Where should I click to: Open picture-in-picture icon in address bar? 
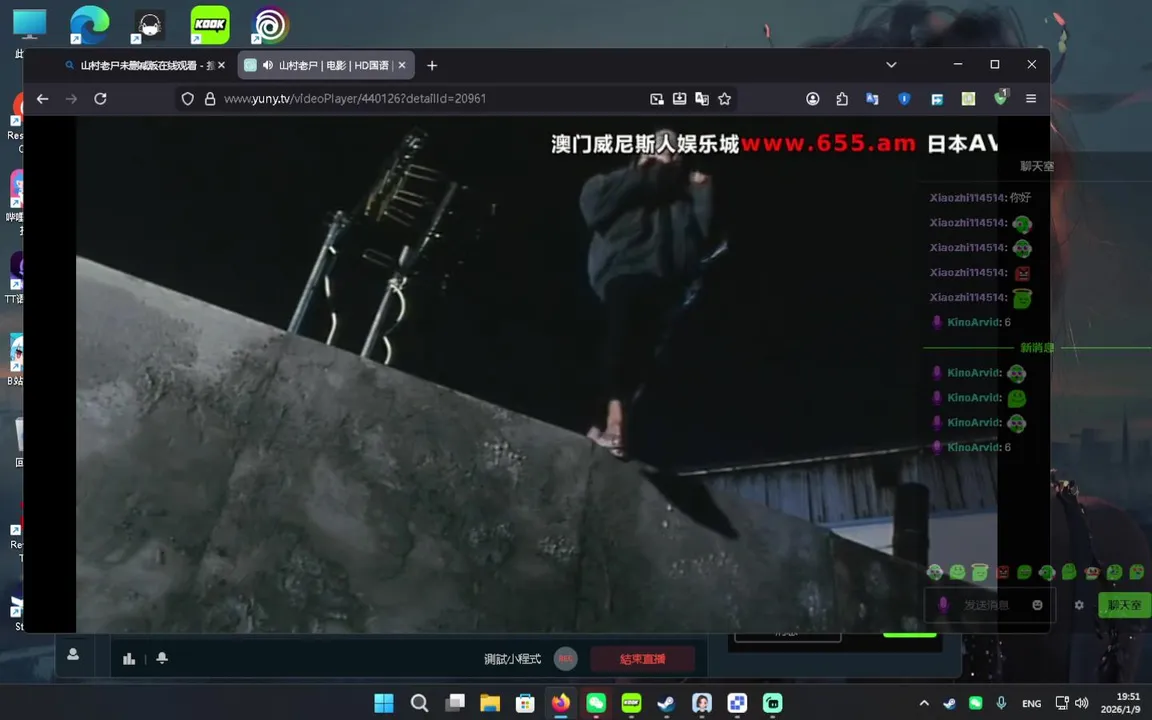click(657, 98)
